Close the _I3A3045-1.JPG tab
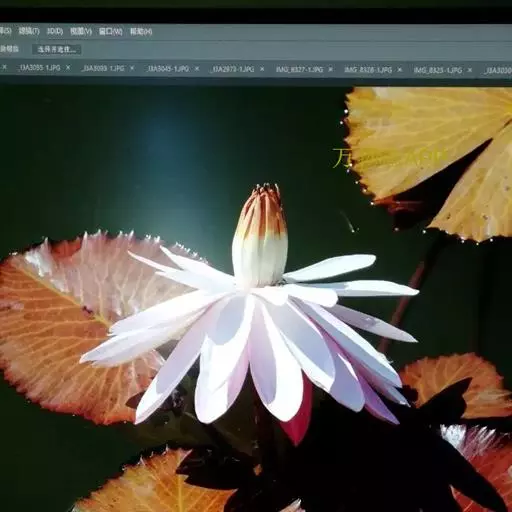512x512 pixels. (197, 69)
